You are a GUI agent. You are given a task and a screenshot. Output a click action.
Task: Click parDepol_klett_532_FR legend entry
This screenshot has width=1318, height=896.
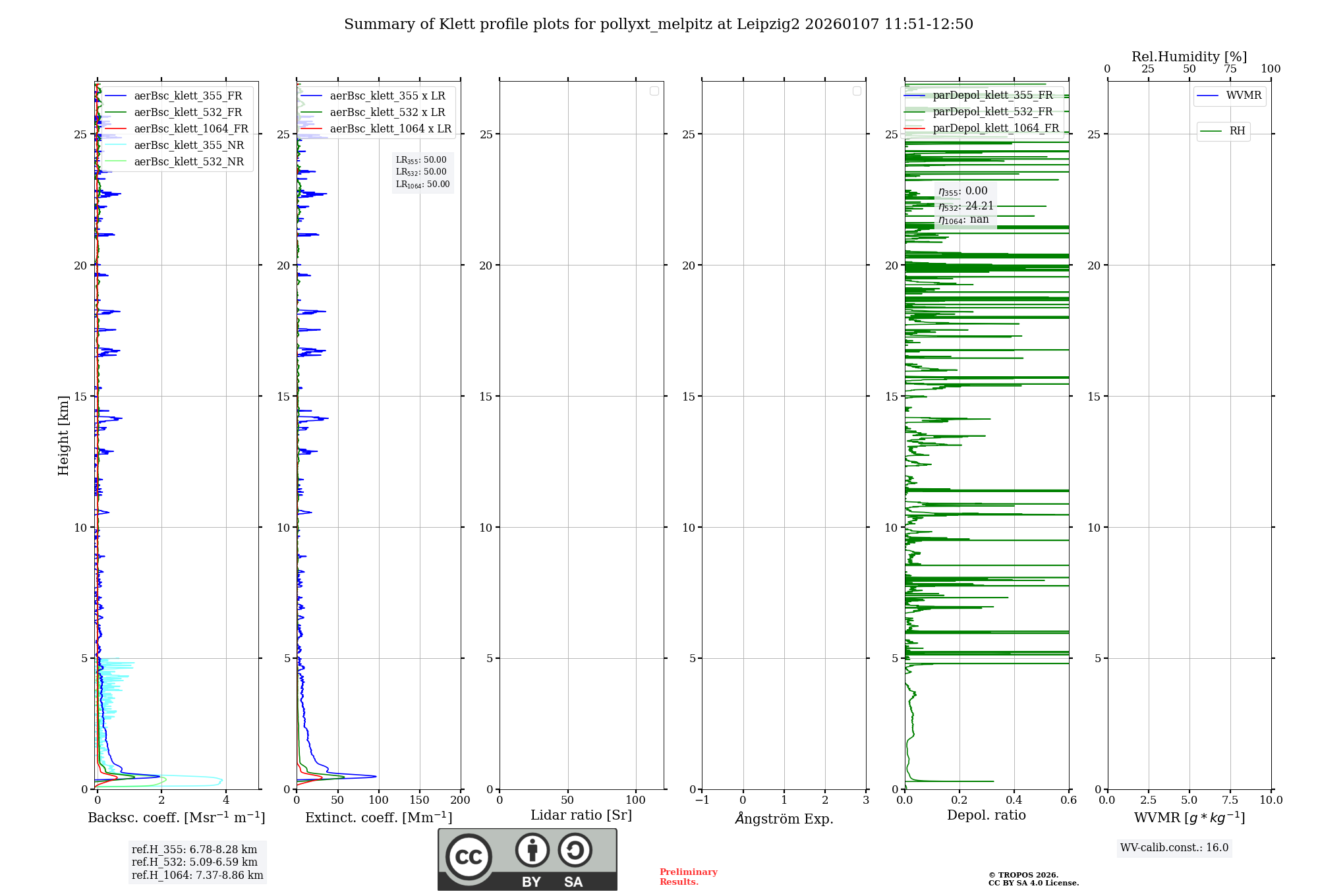(x=992, y=112)
